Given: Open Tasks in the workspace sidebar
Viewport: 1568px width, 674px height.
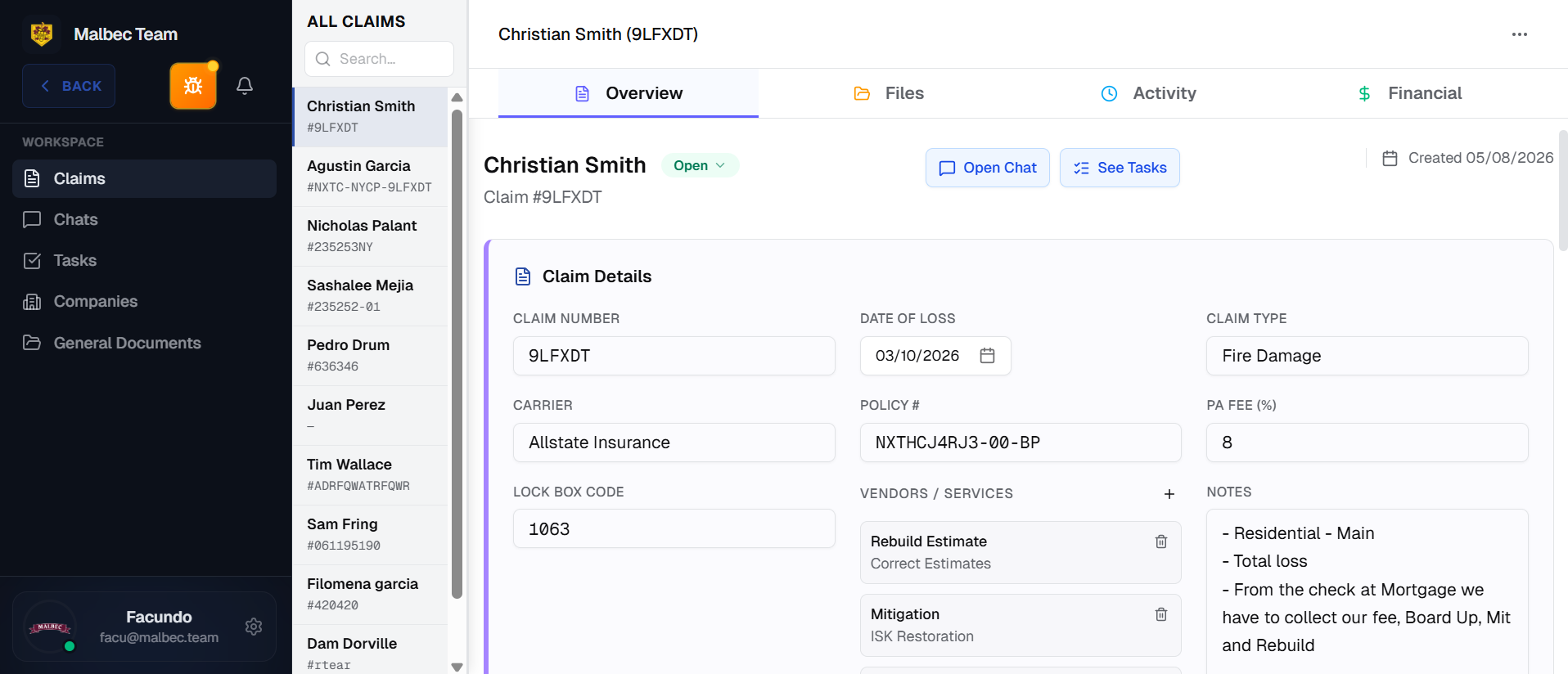Looking at the screenshot, I should (x=144, y=260).
